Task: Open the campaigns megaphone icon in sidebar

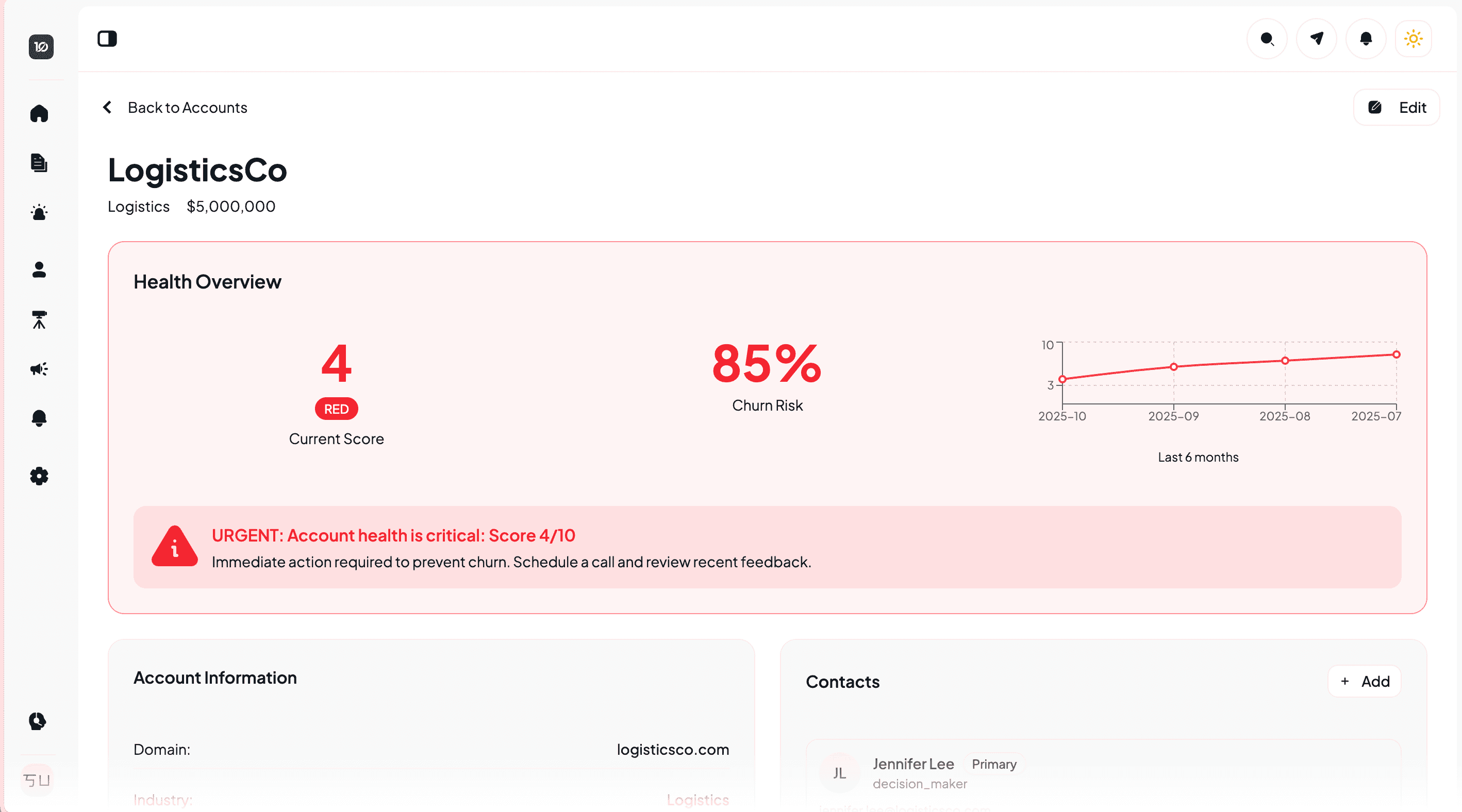Action: click(x=39, y=369)
